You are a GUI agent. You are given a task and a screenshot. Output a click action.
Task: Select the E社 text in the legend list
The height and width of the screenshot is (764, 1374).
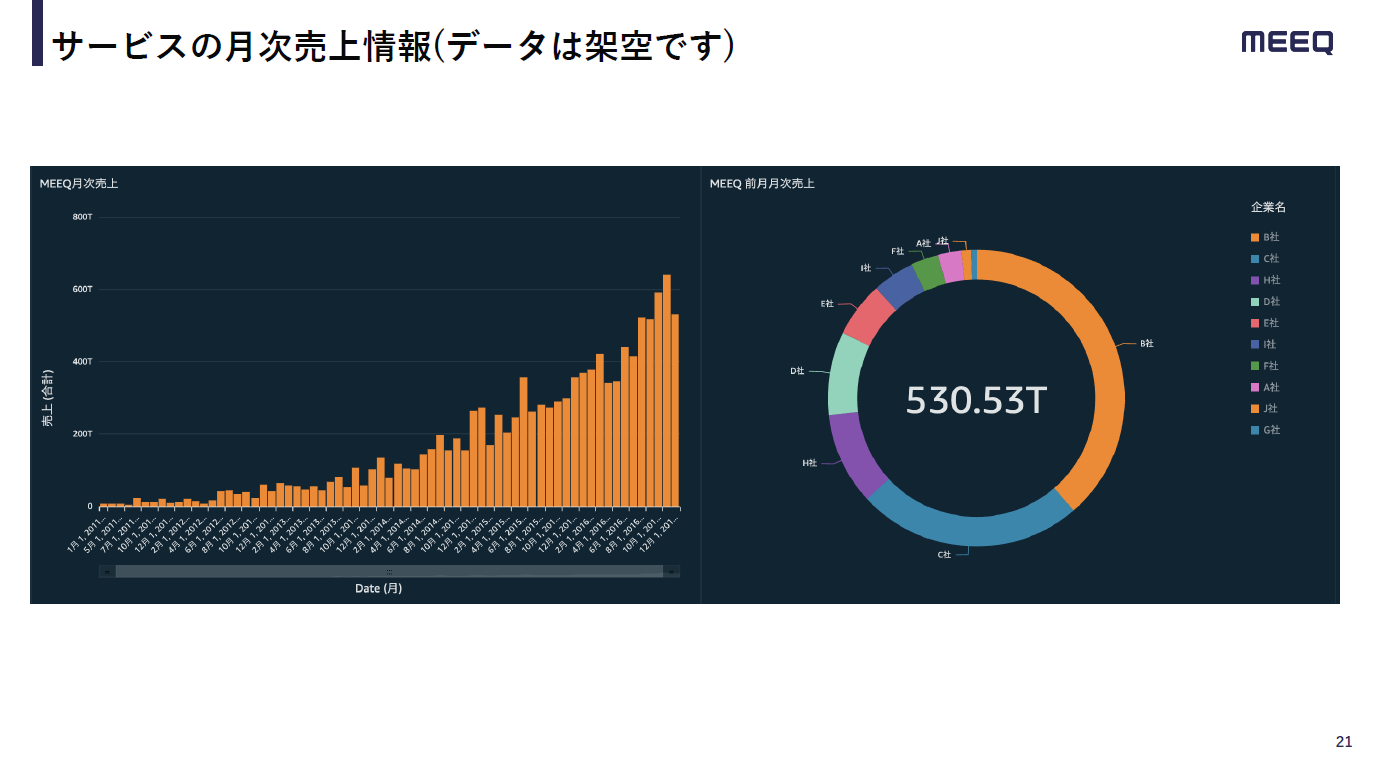pyautogui.click(x=1271, y=324)
